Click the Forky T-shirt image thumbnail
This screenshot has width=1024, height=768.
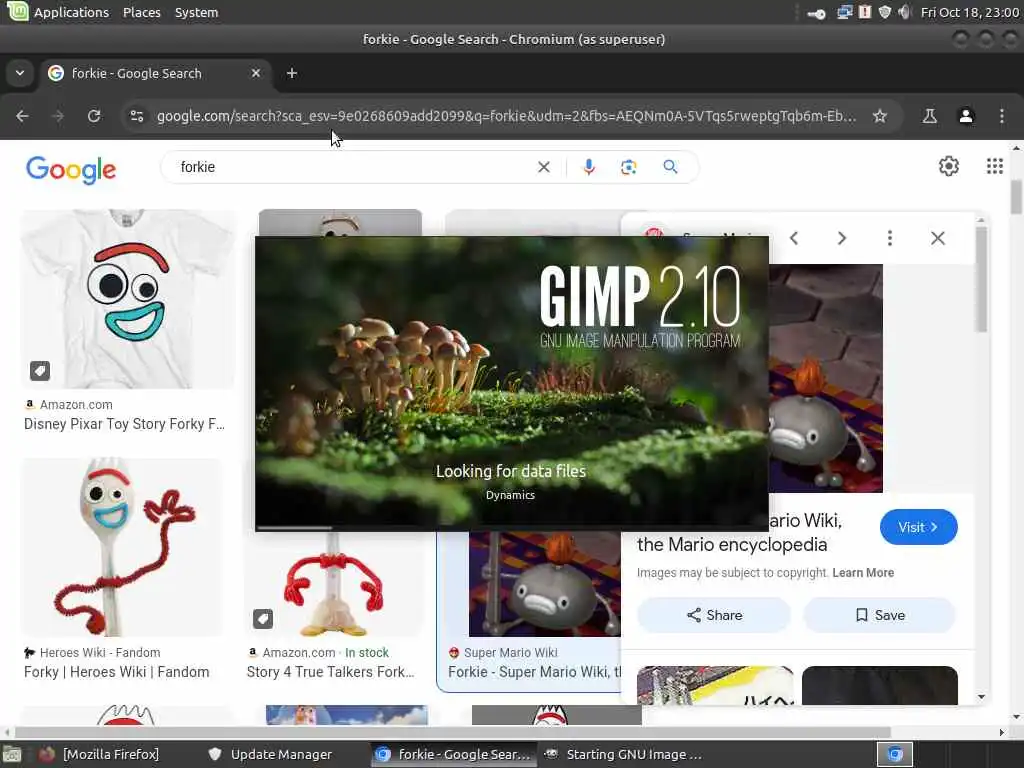coord(127,299)
